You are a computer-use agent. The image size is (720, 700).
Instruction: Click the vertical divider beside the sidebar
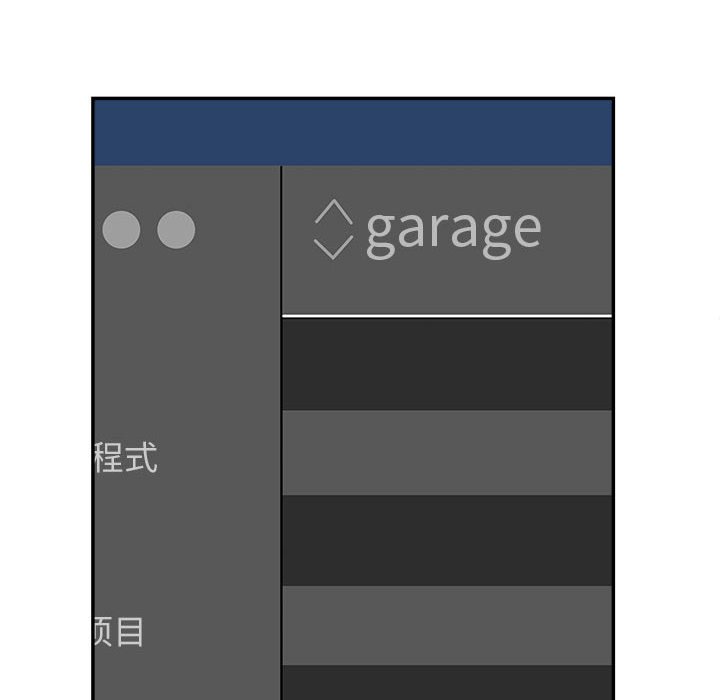(281, 430)
